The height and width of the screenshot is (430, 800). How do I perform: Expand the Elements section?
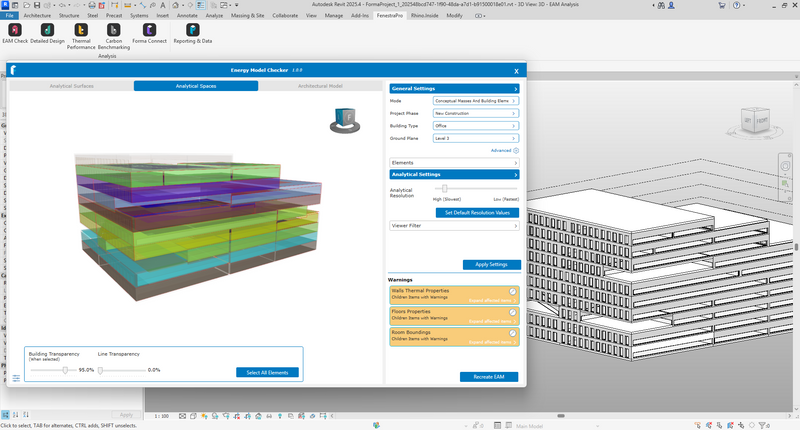click(454, 163)
